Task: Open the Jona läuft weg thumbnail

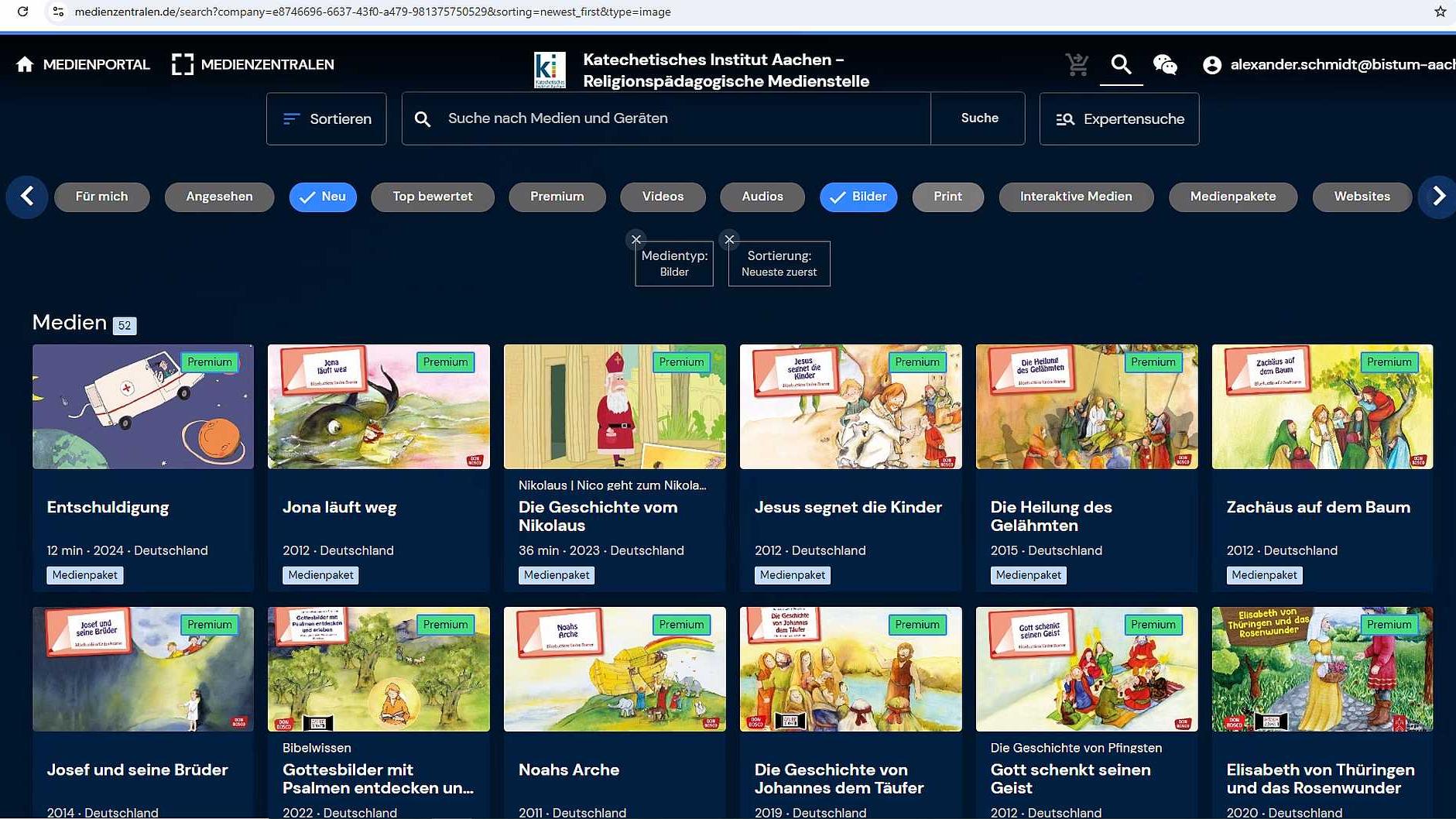Action: (x=379, y=406)
